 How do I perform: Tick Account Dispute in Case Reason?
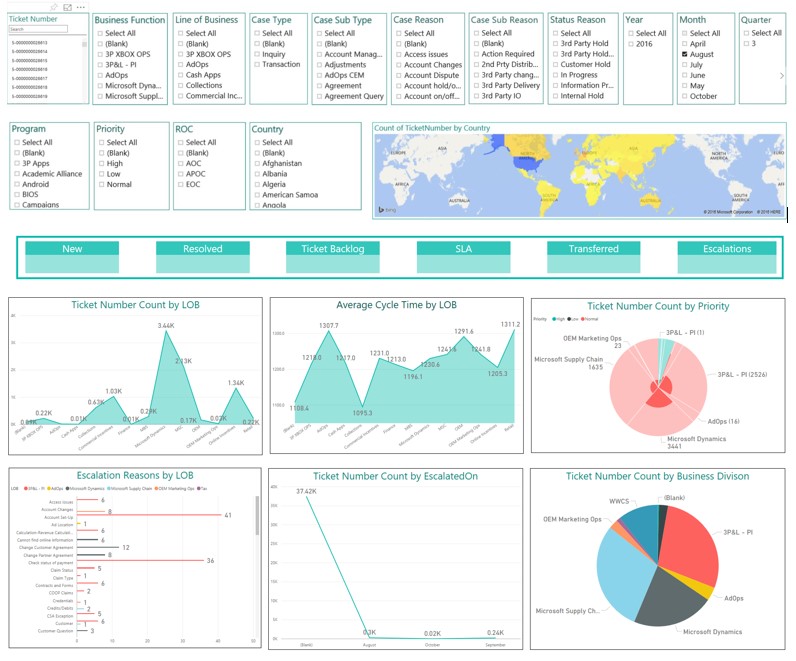pyautogui.click(x=399, y=75)
